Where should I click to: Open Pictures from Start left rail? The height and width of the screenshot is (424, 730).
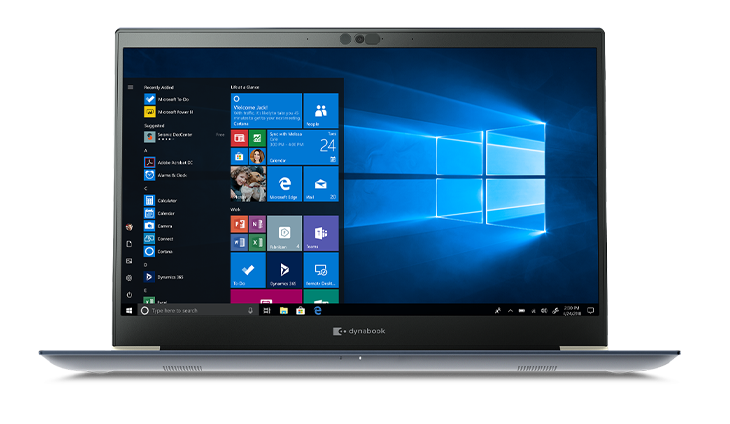[x=129, y=261]
